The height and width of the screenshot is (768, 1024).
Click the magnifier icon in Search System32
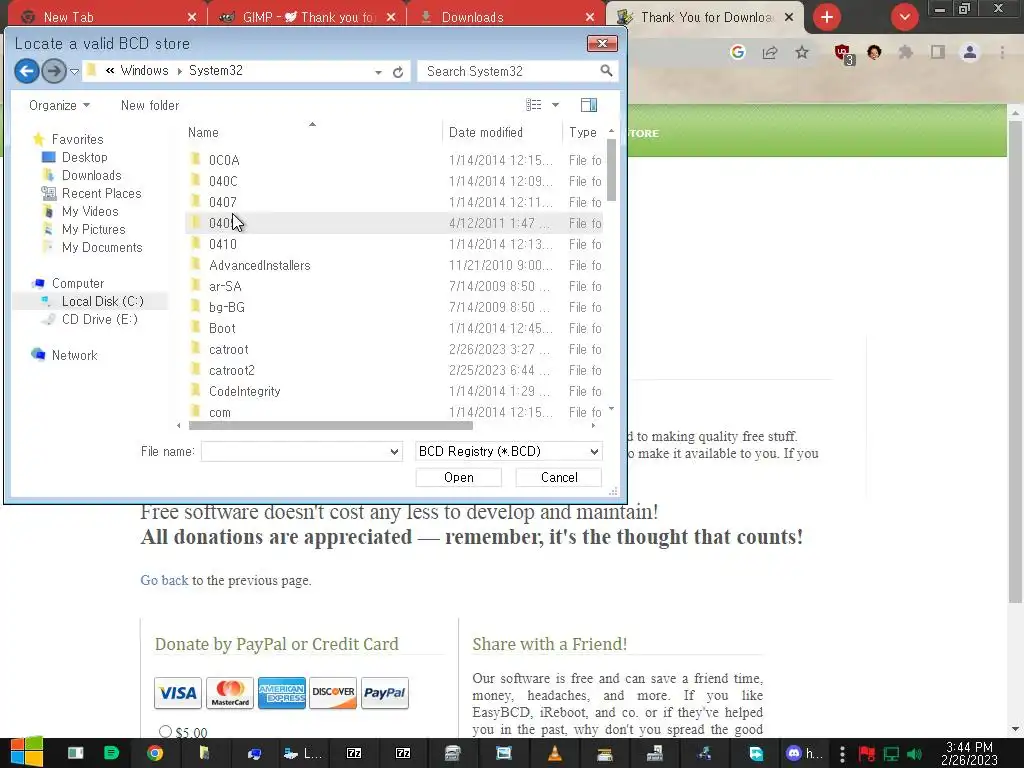606,71
